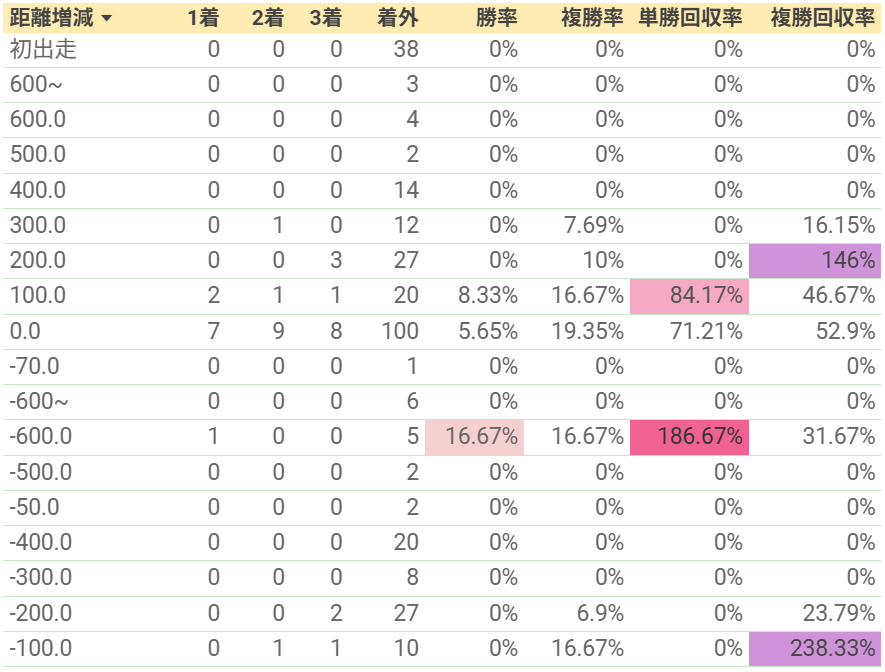Select the purple 238.33% cell

pyautogui.click(x=814, y=649)
